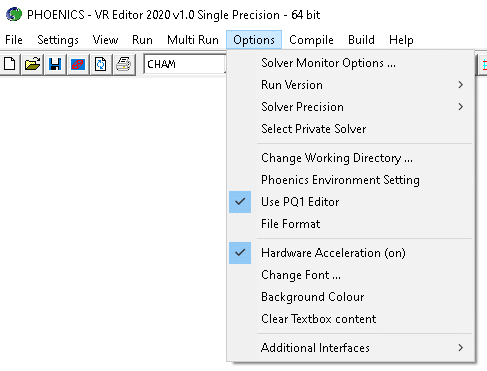Choose Solver Monitor Options...
487x371 pixels.
pyautogui.click(x=350, y=63)
